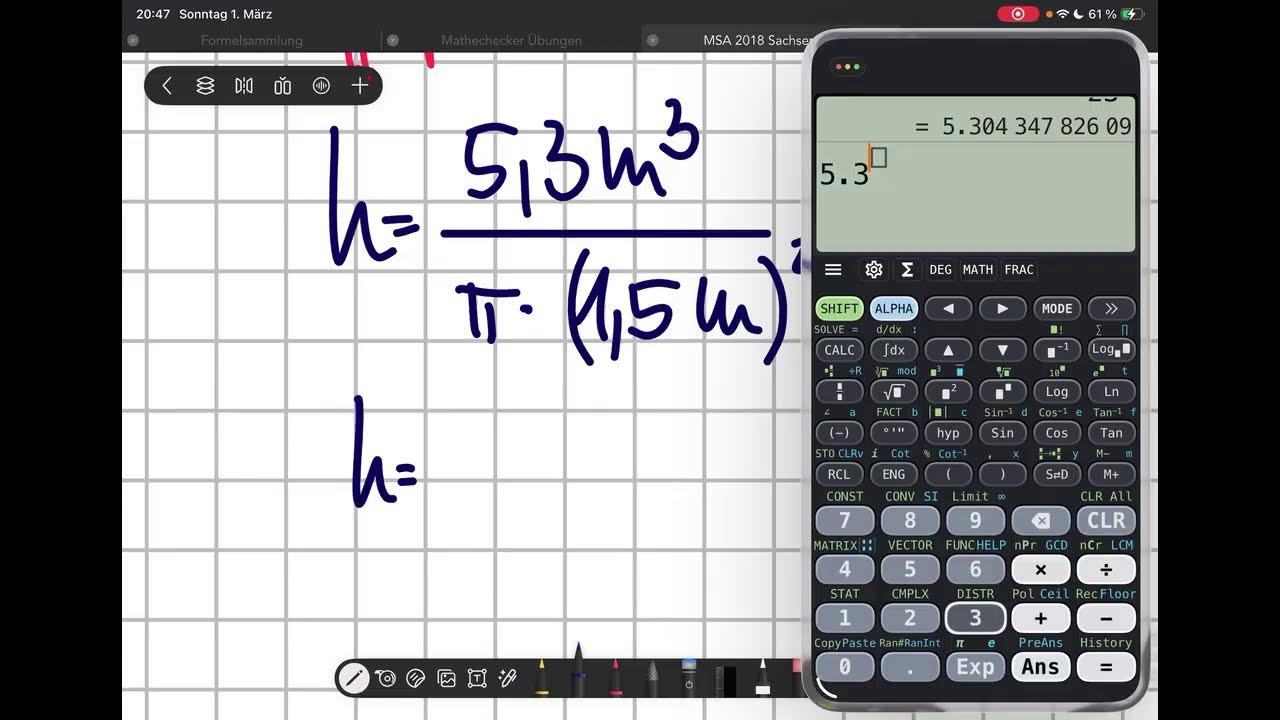The width and height of the screenshot is (1280, 720).
Task: Tap the calculator up arrow key
Action: click(948, 350)
